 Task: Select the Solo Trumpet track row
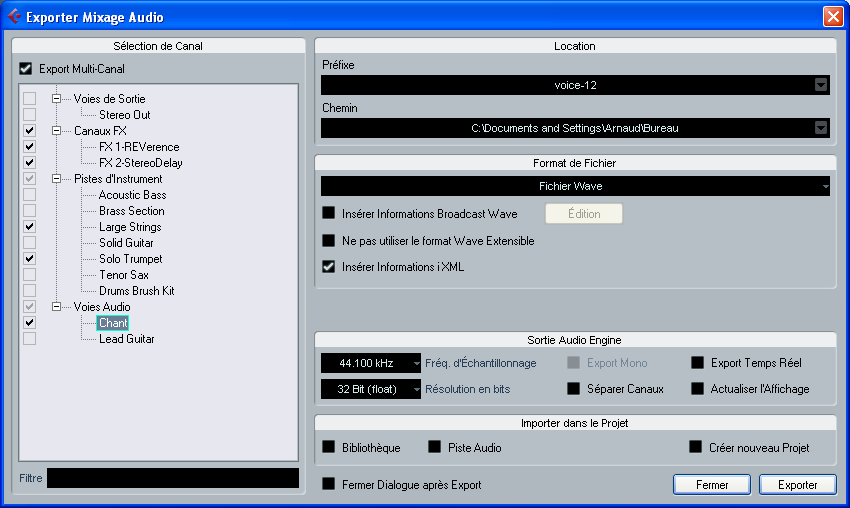pyautogui.click(x=131, y=259)
